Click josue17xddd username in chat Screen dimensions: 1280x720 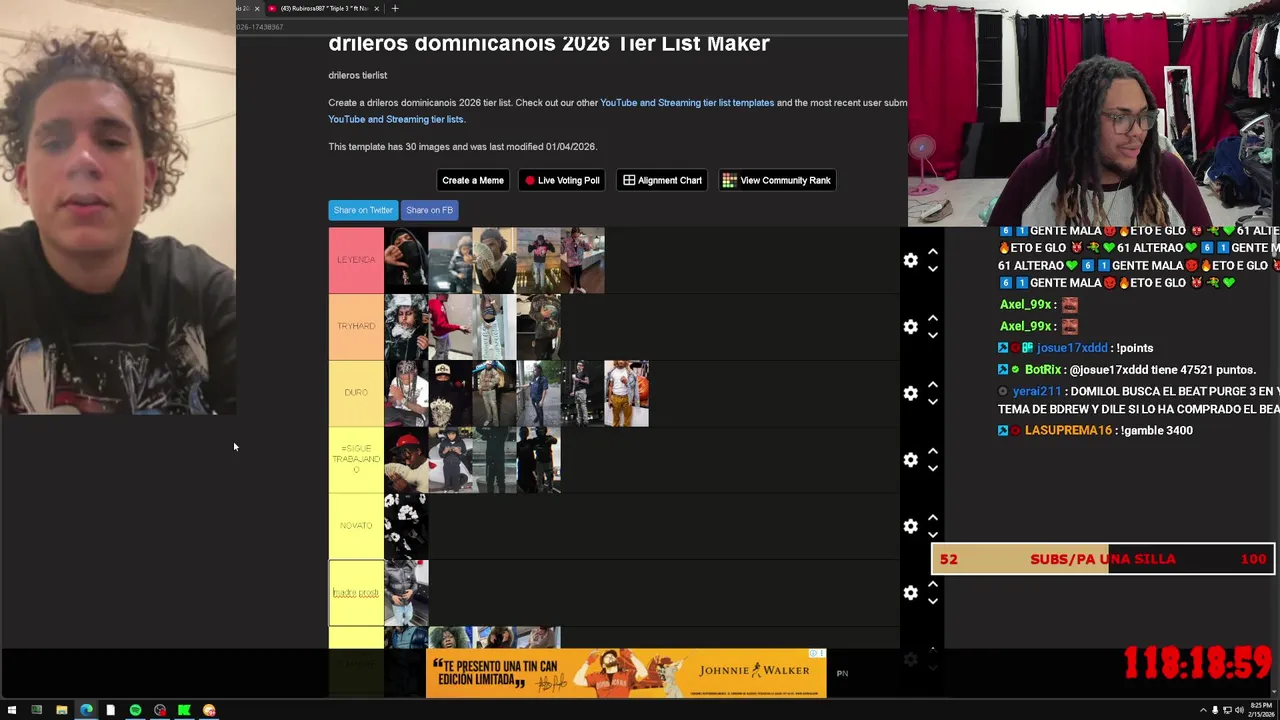click(1072, 348)
